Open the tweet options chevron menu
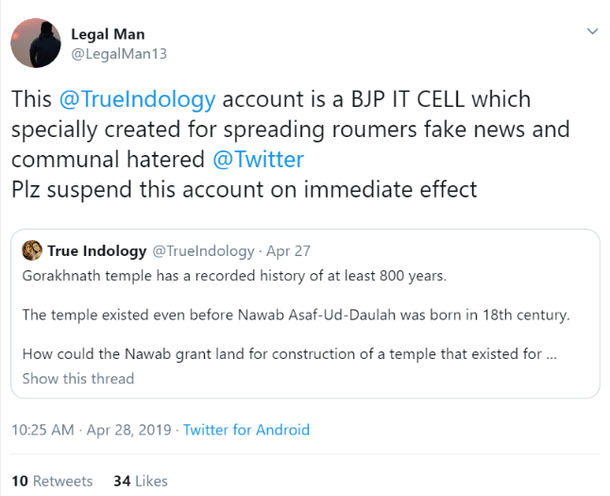This screenshot has width=610, height=496. (589, 33)
